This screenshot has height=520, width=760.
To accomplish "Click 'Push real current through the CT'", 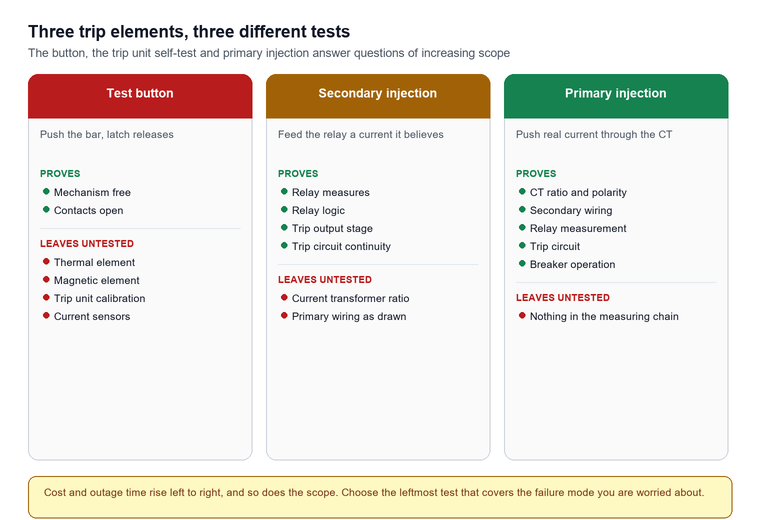I will [x=594, y=134].
